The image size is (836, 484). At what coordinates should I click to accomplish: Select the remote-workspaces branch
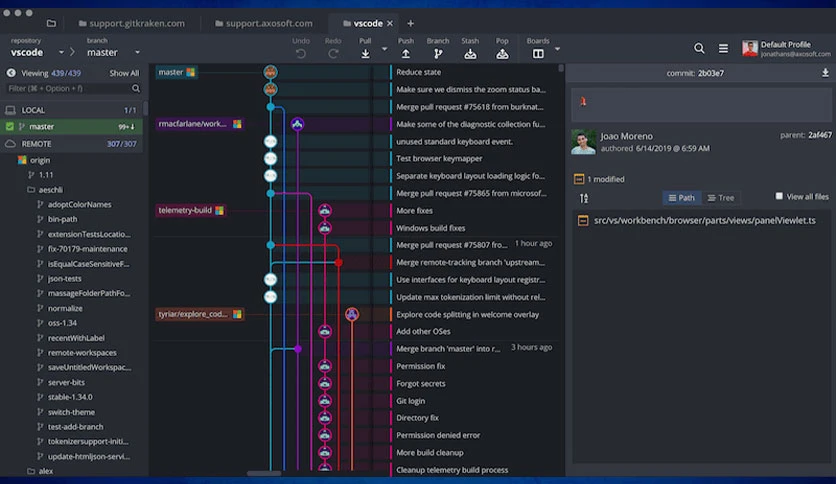point(82,352)
